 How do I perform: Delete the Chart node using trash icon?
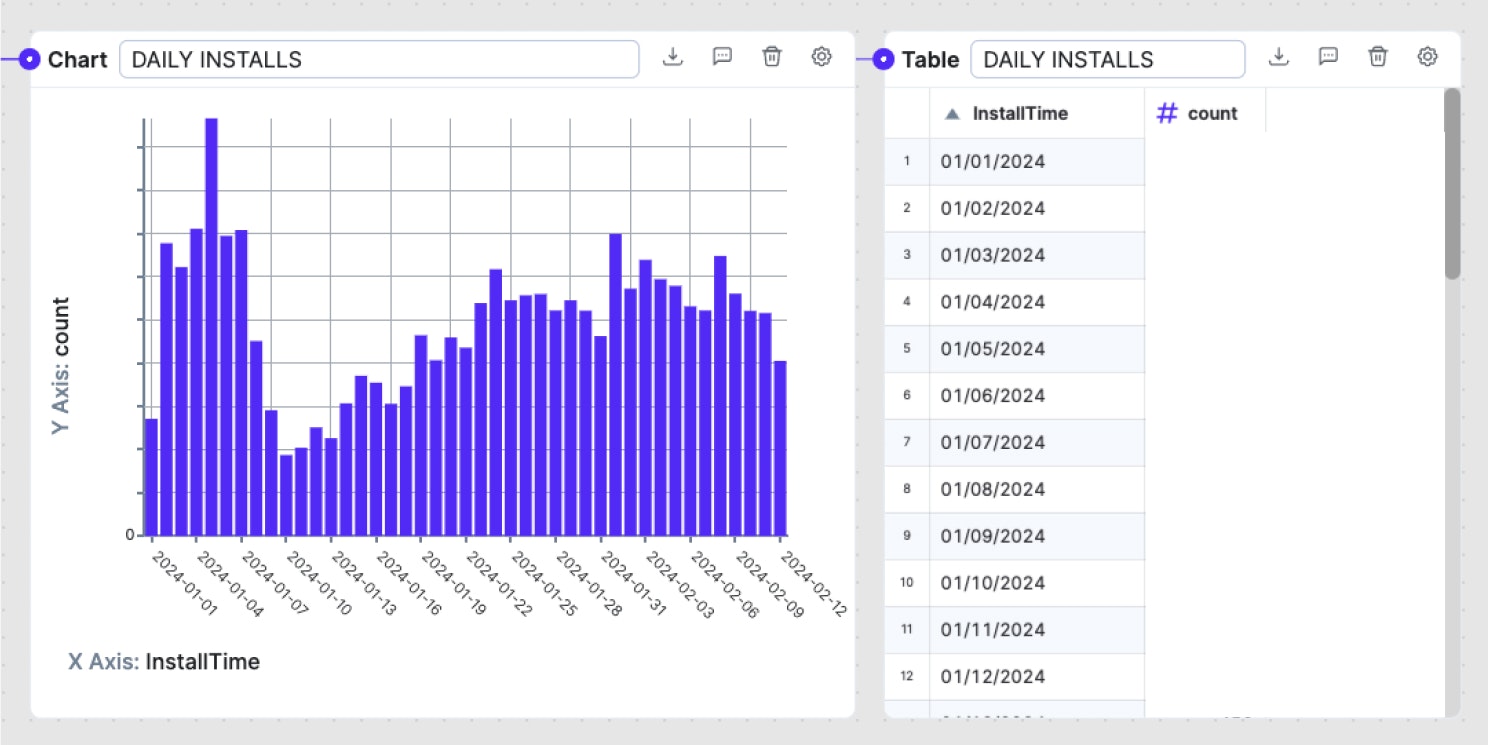click(x=771, y=57)
